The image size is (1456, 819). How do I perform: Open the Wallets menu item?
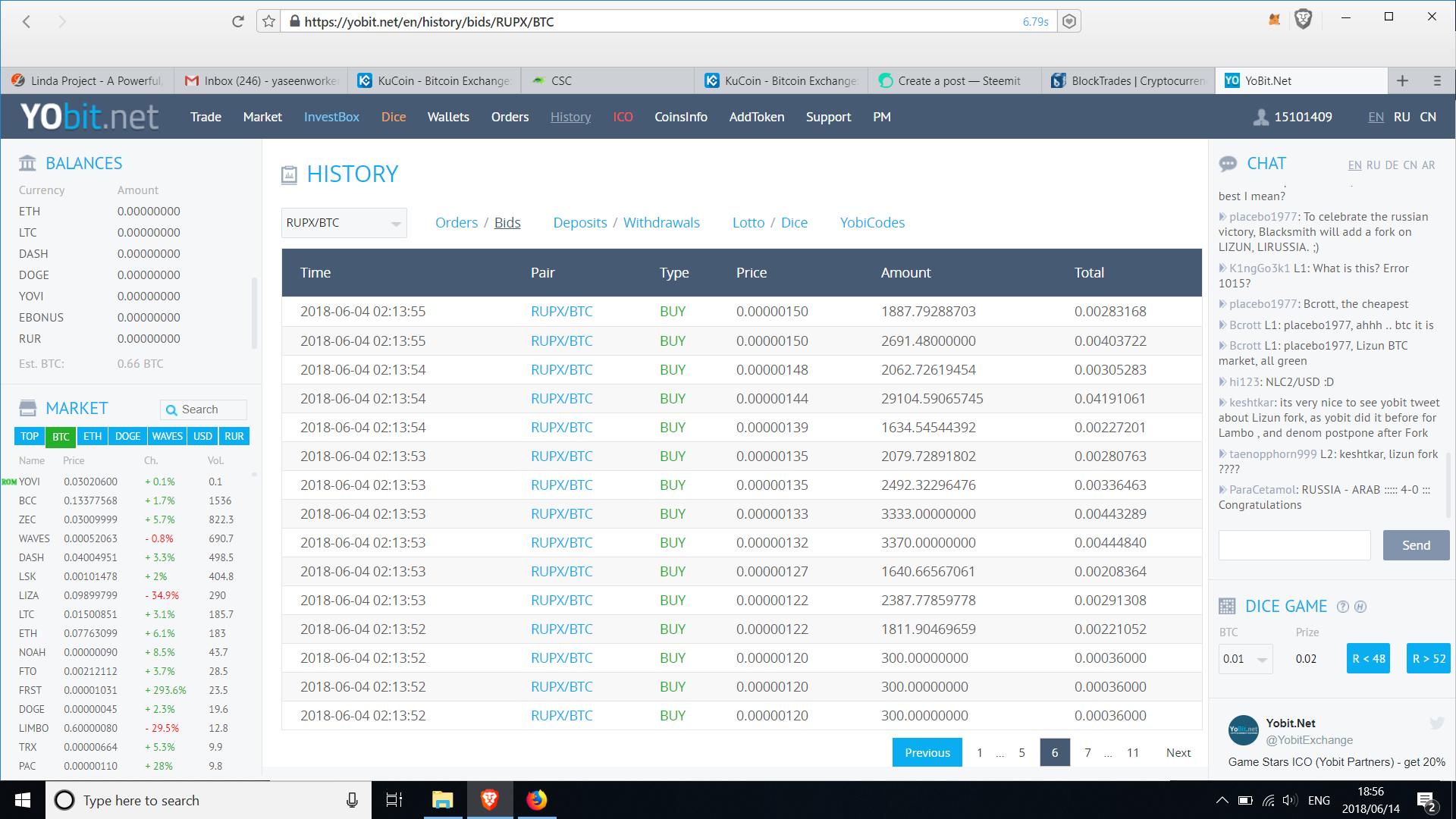click(x=448, y=117)
